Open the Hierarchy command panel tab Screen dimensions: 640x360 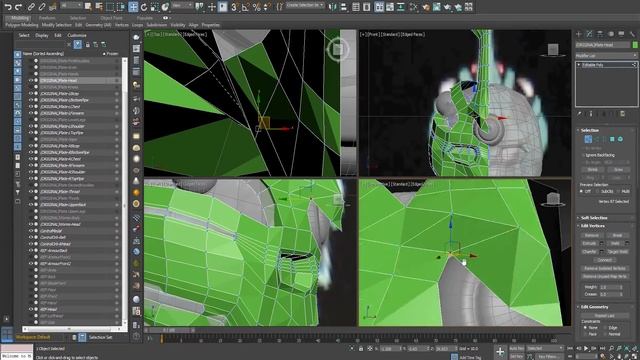[600, 34]
